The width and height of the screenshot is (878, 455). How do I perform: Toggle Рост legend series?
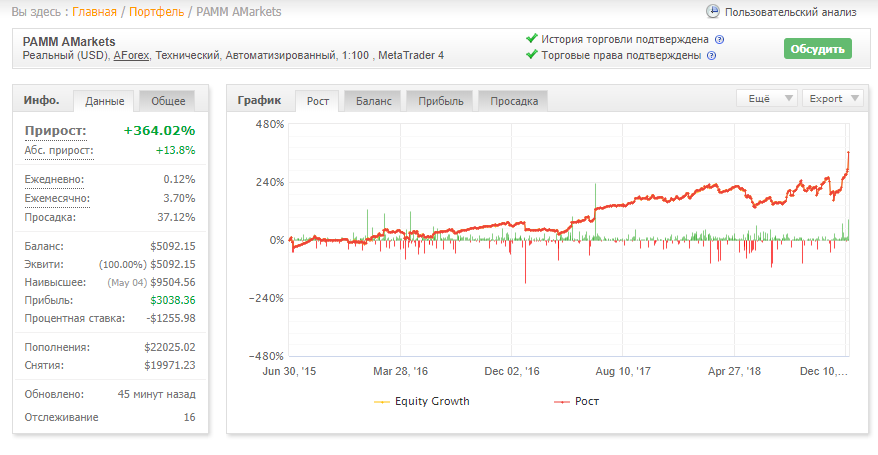click(576, 401)
